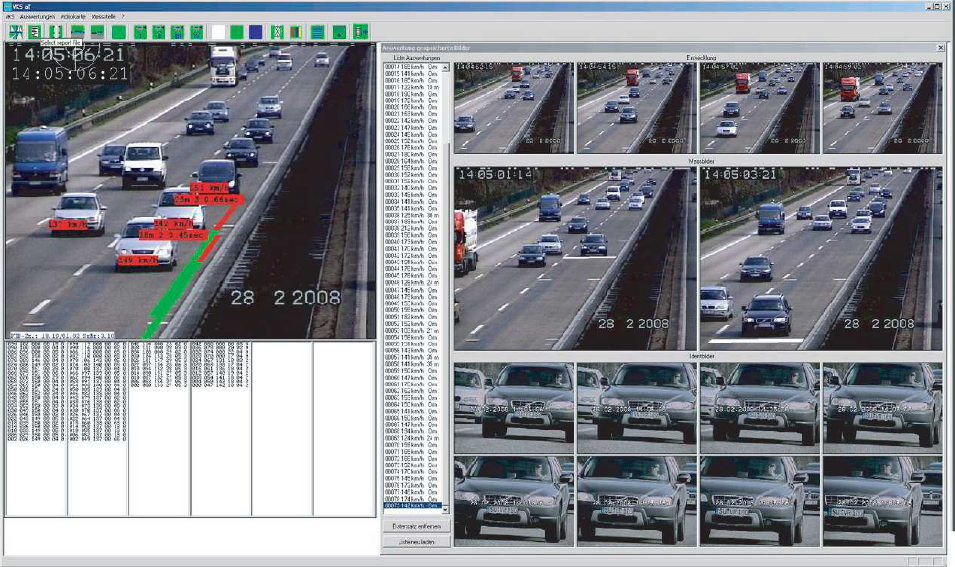The width and height of the screenshot is (955, 567).
Task: Click the Select report file toolbar icon
Action: 35,32
